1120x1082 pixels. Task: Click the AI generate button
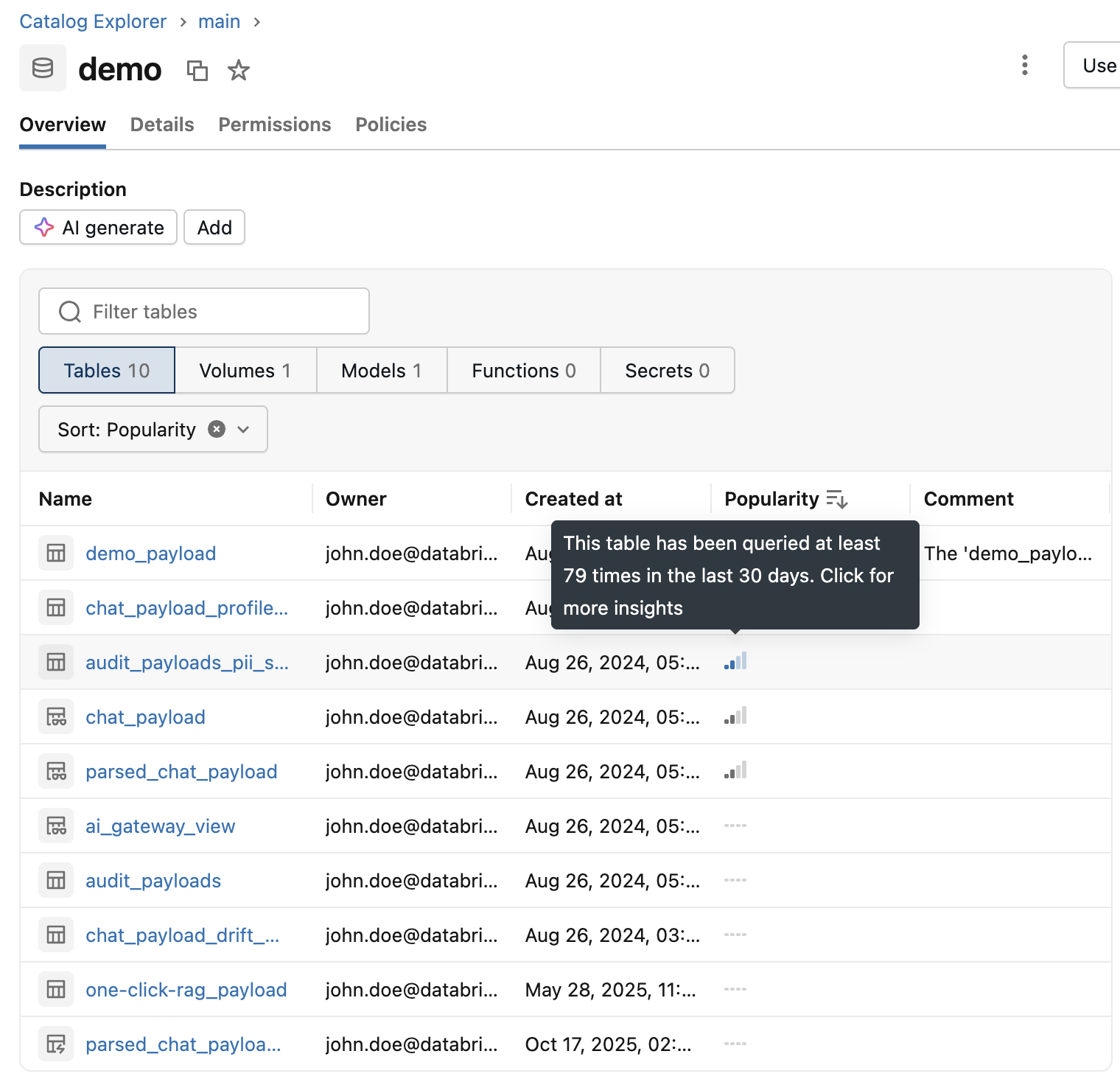tap(98, 227)
